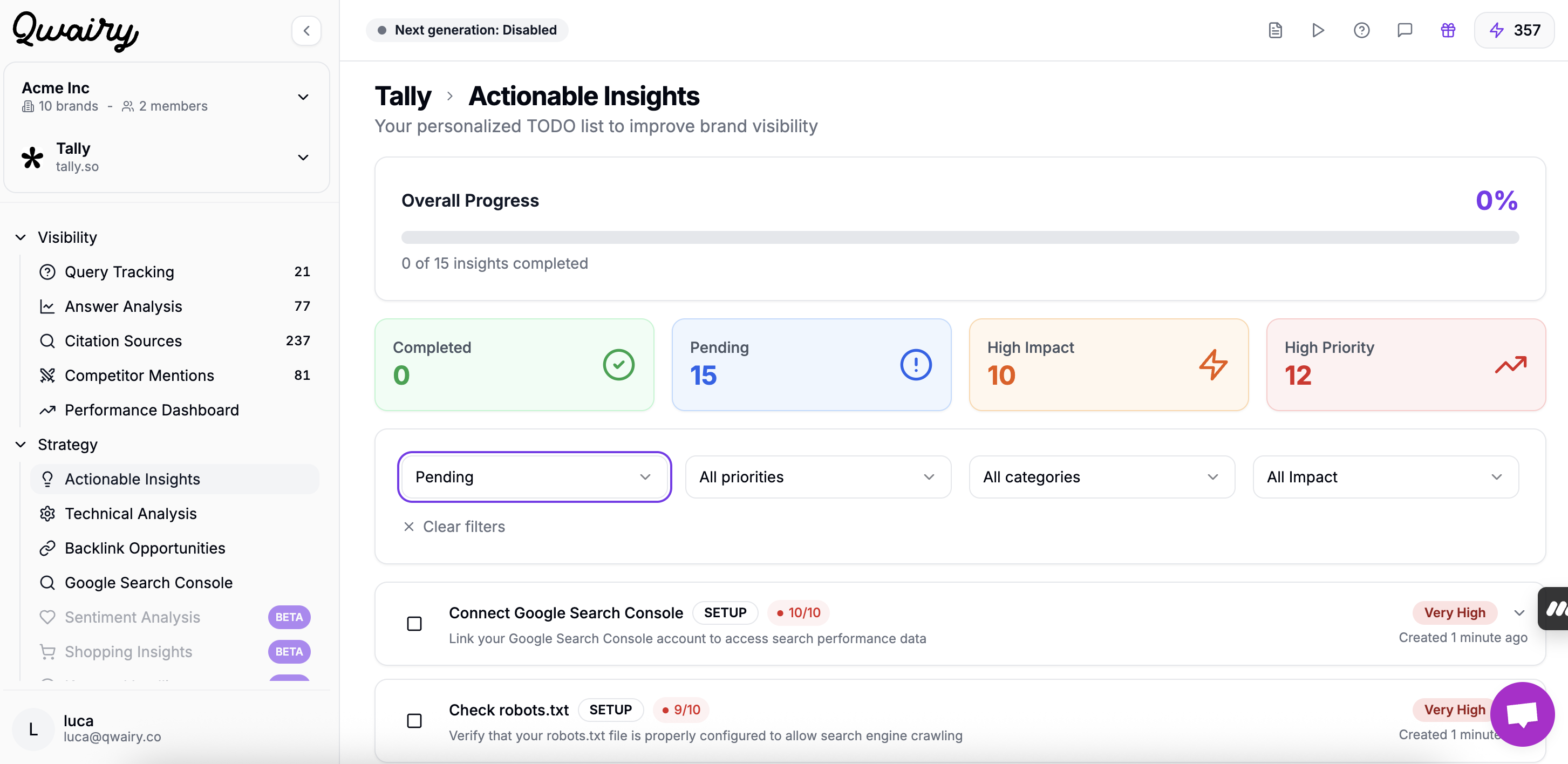
Task: Click the green check icon in Completed card
Action: tap(618, 365)
